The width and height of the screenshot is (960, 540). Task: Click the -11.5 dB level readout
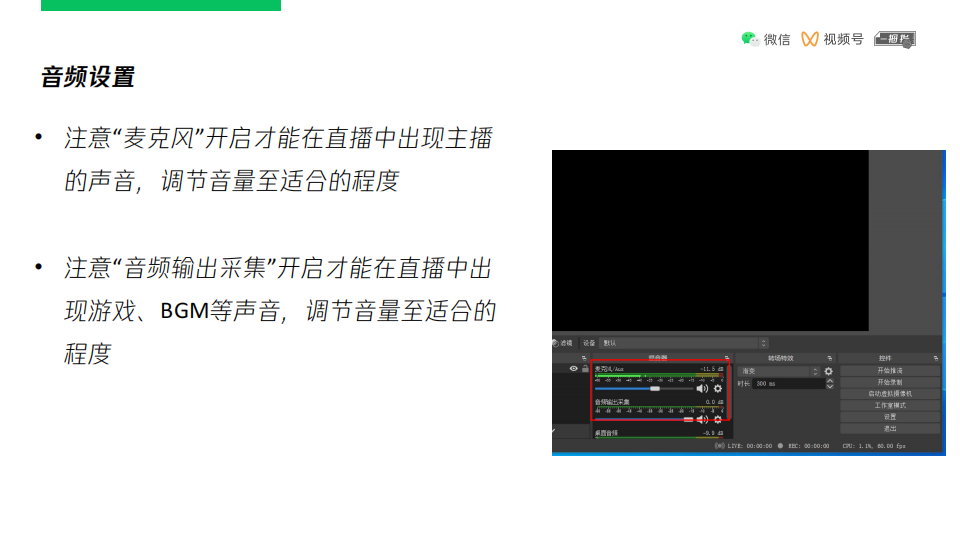pos(711,369)
